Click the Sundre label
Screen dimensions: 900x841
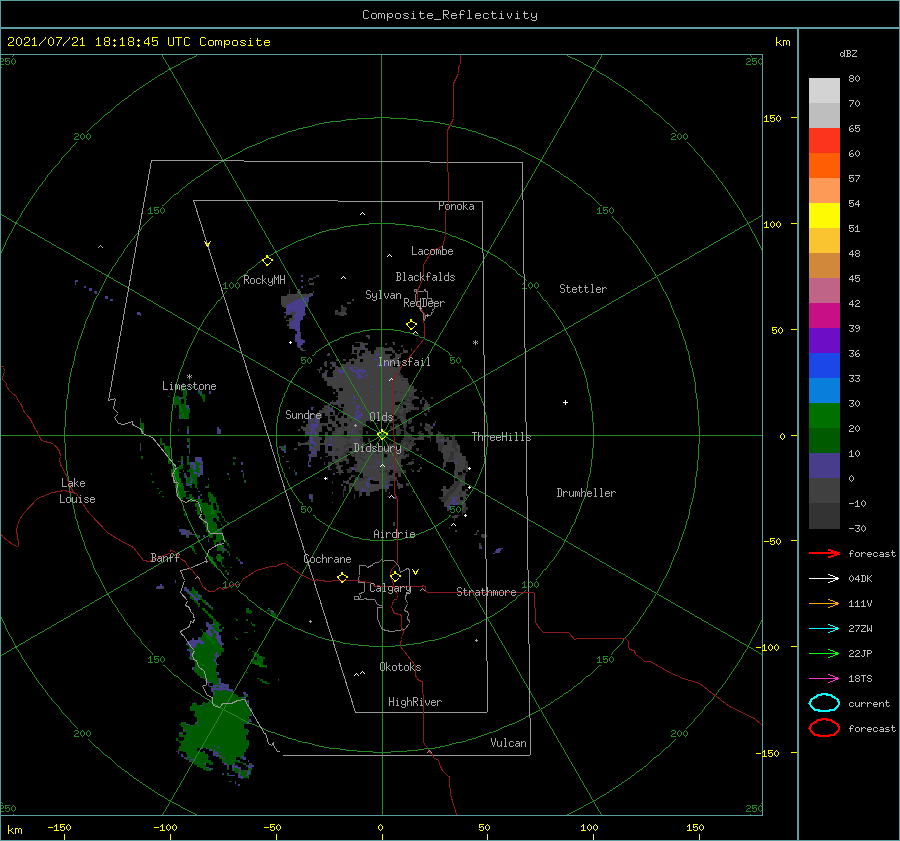[304, 415]
